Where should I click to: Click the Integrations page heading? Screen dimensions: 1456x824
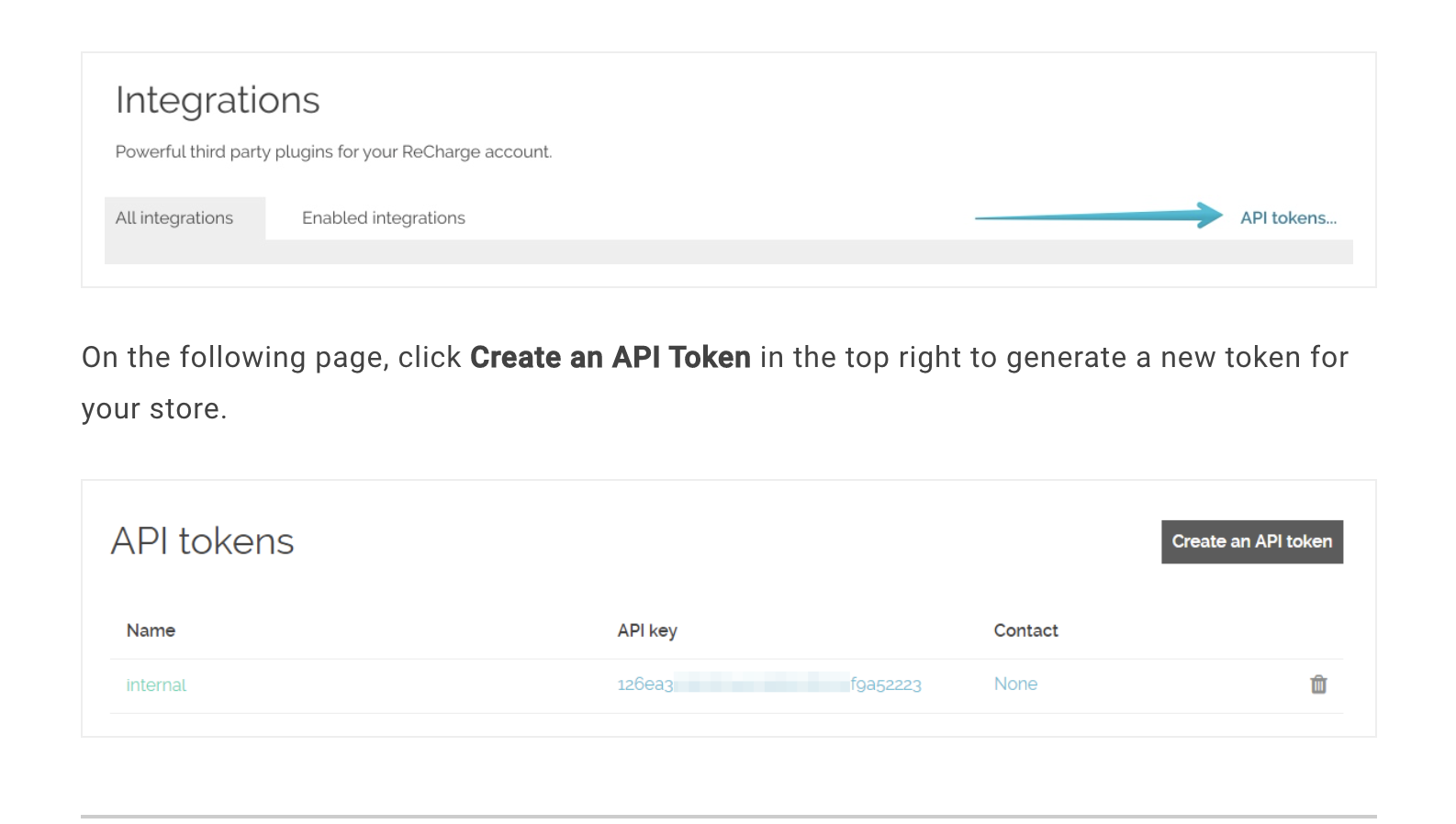(x=218, y=101)
